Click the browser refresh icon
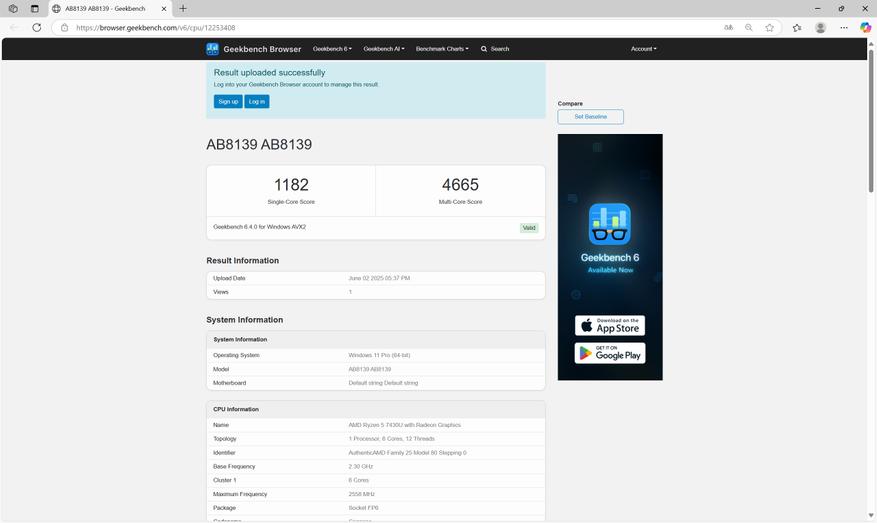 [x=37, y=27]
